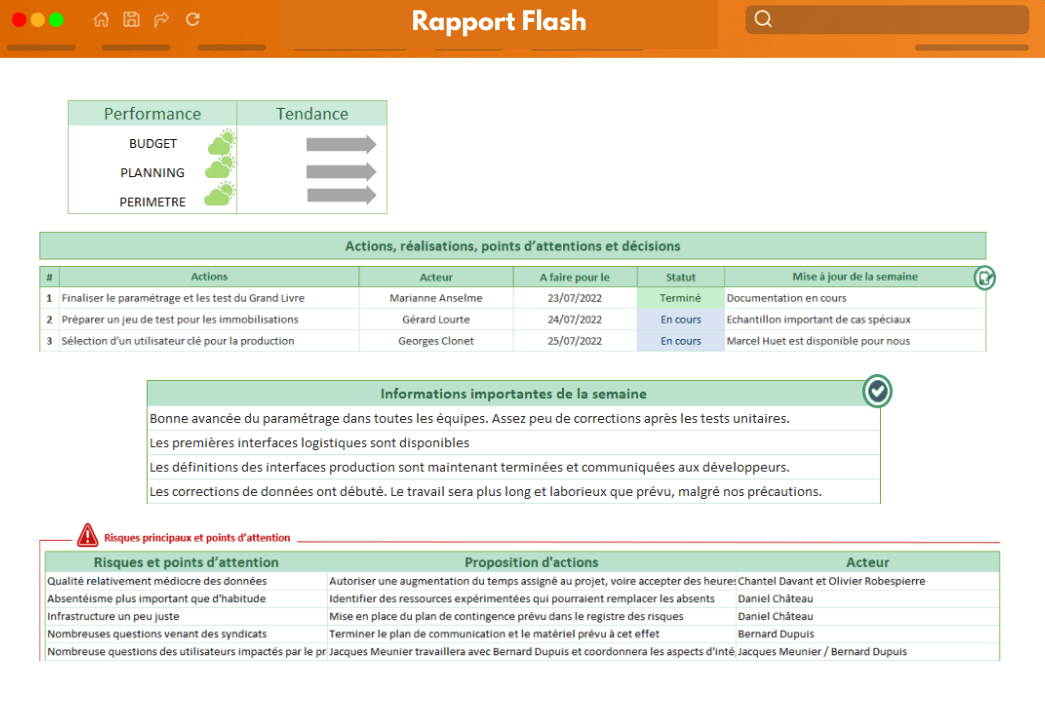Click the red warning triangle icon
This screenshot has height=727, width=1045.
[x=87, y=535]
